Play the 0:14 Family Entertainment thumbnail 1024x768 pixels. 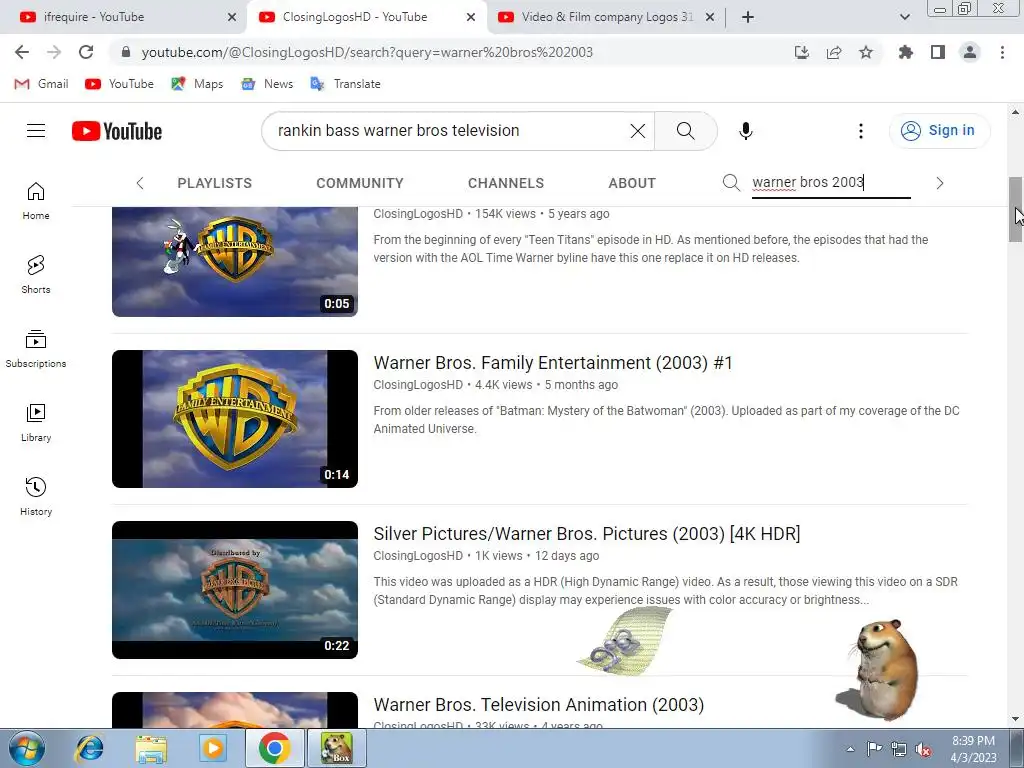pyautogui.click(x=235, y=419)
